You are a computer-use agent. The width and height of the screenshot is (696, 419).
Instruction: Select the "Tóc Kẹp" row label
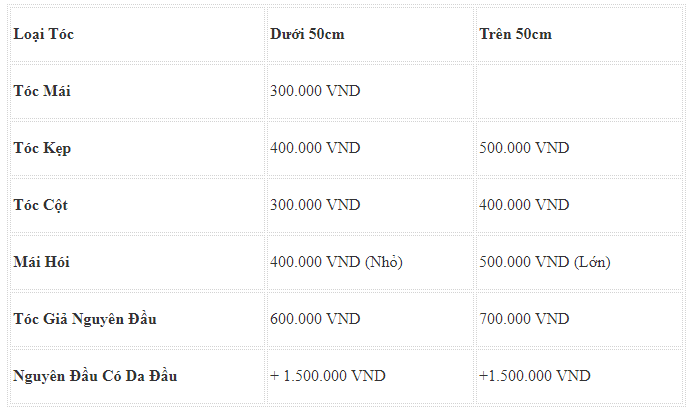point(42,148)
